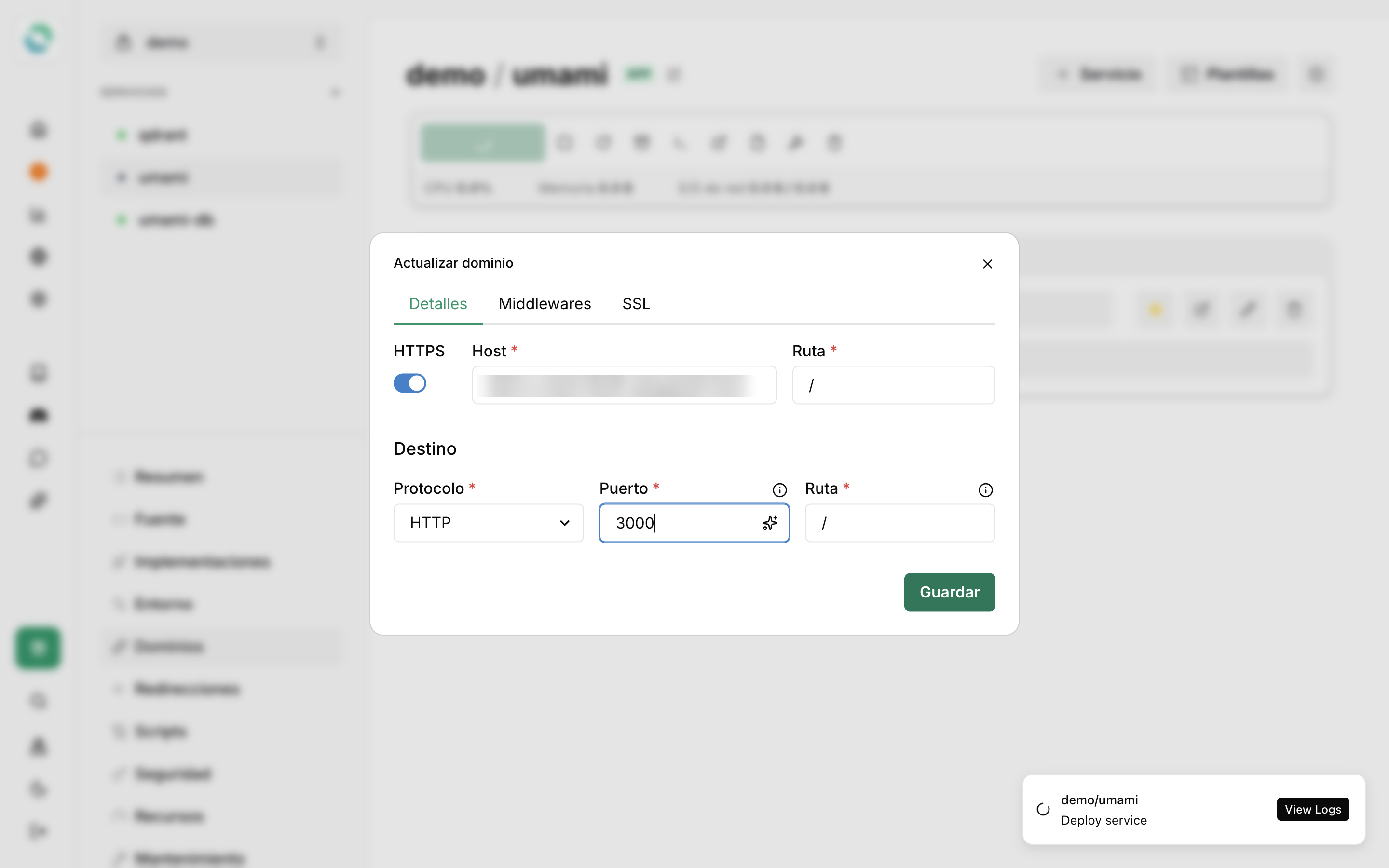Open the Middlewares tab
1389x868 pixels.
544,304
